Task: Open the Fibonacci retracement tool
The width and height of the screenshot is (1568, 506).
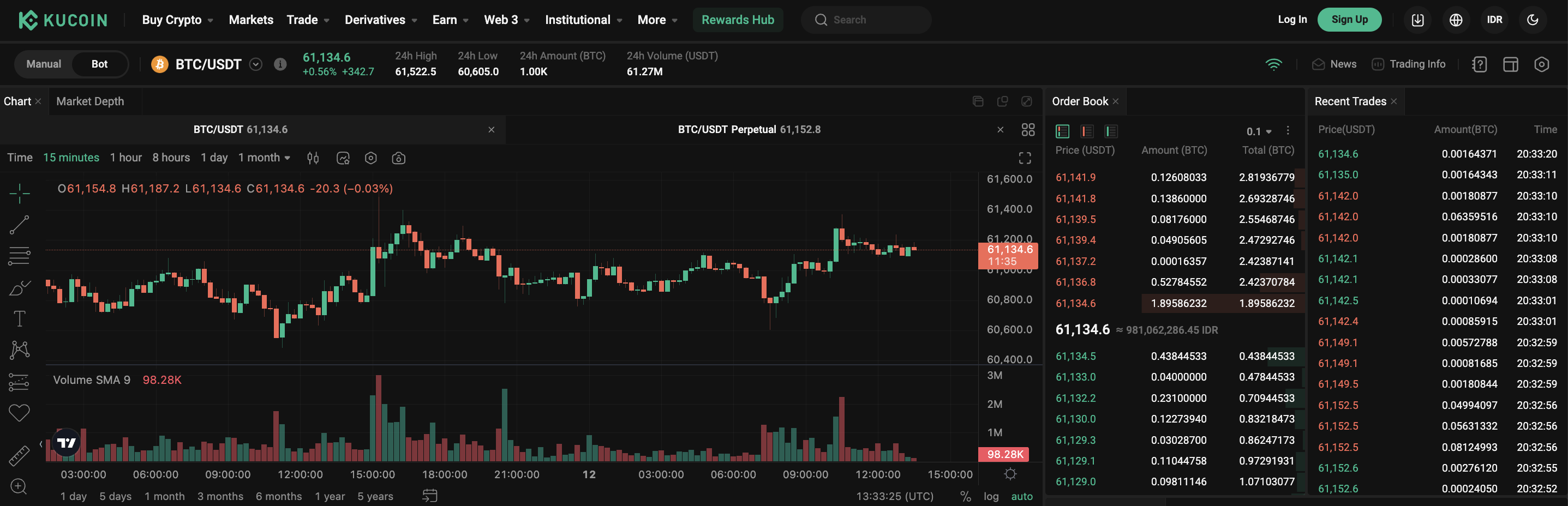Action: point(20,256)
